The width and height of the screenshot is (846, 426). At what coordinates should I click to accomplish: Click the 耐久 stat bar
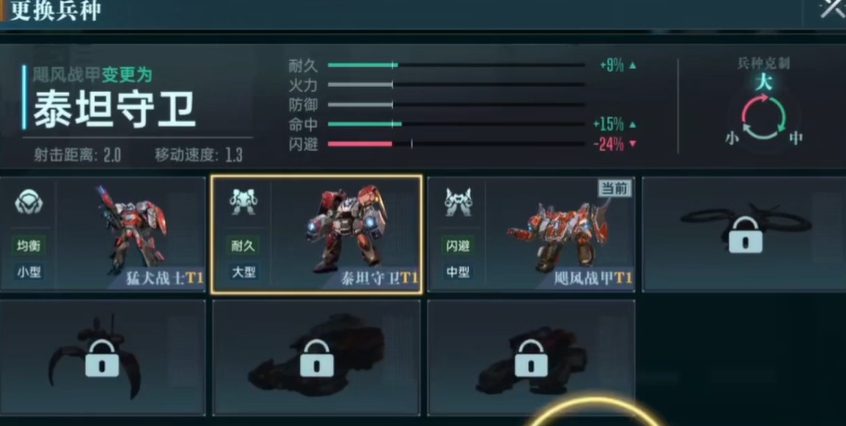456,65
